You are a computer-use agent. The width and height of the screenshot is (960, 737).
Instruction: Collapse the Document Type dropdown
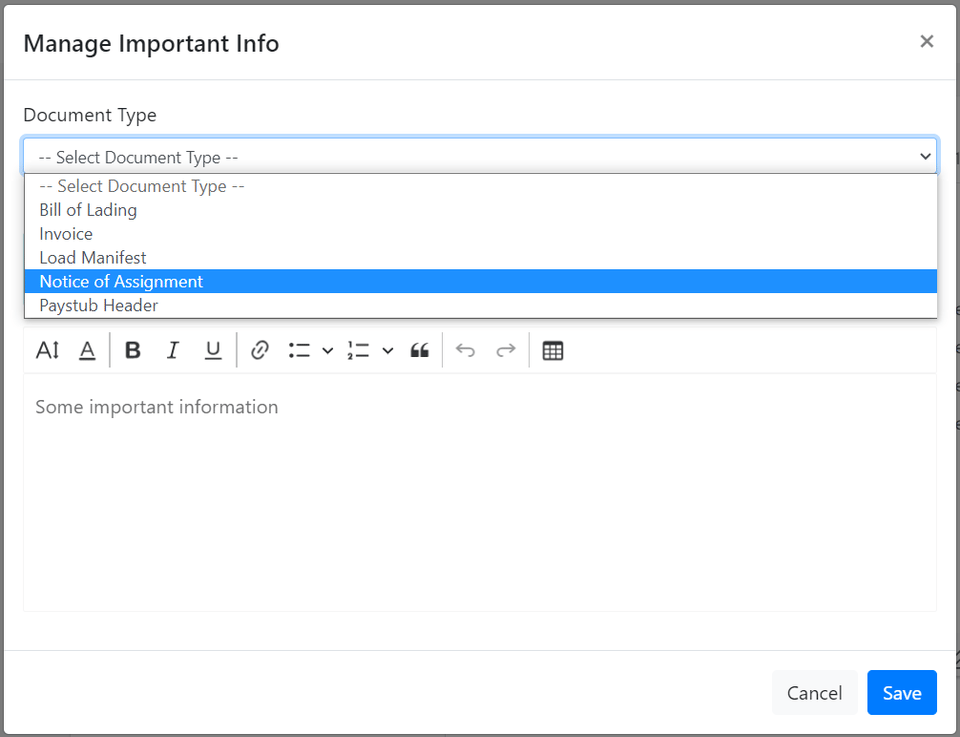point(480,157)
